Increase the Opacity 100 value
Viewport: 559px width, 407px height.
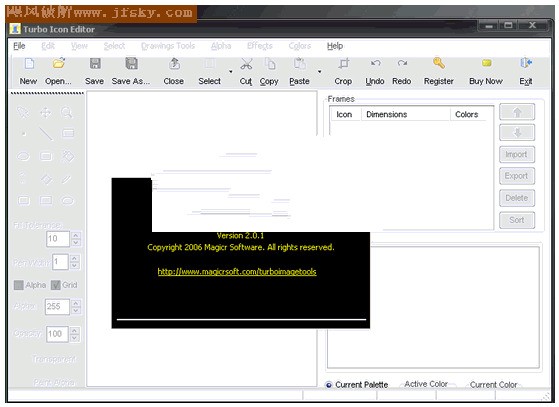(75, 330)
